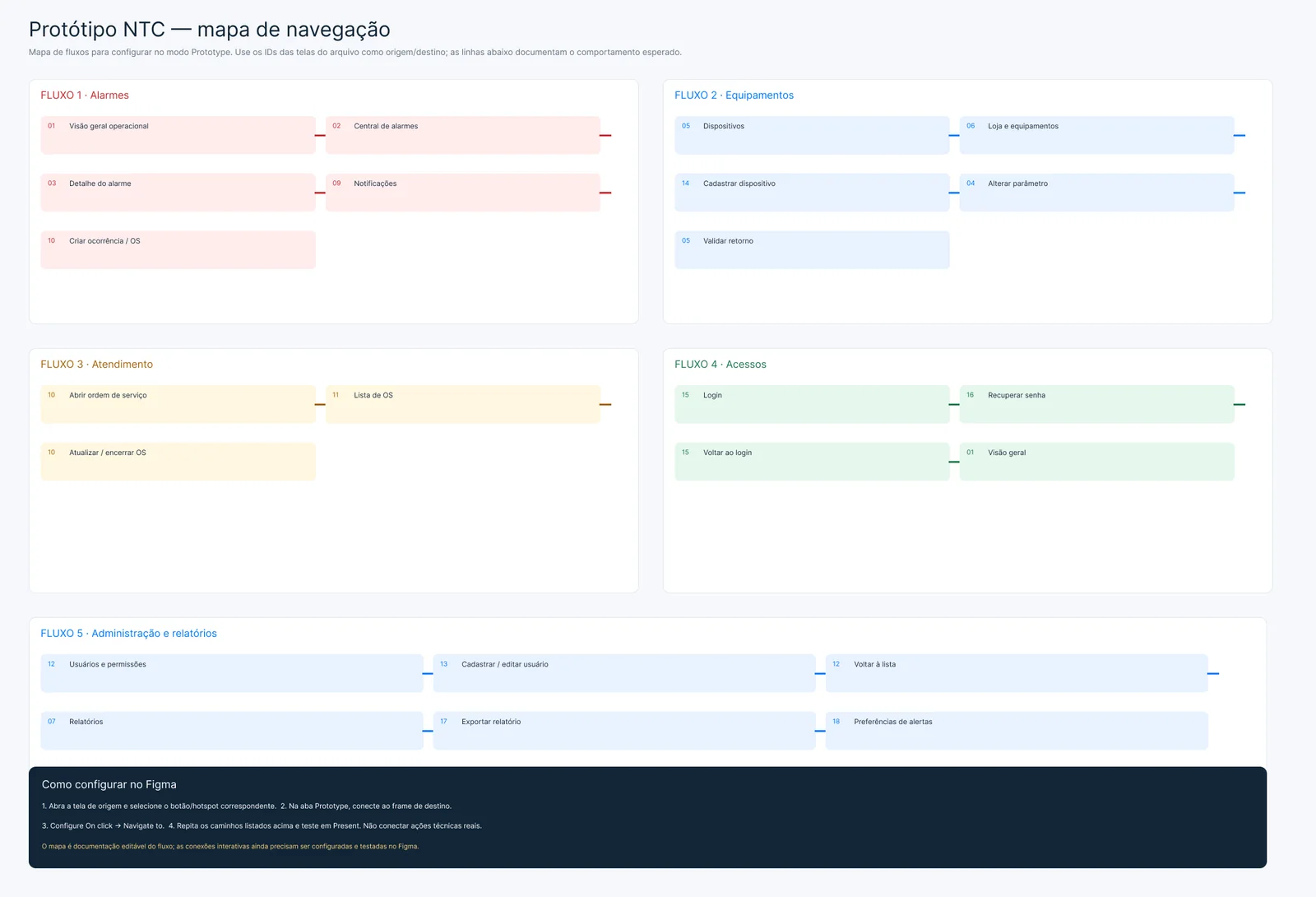Open the Detalhe do alarme card
Image resolution: width=1316 pixels, height=897 pixels.
178,193
